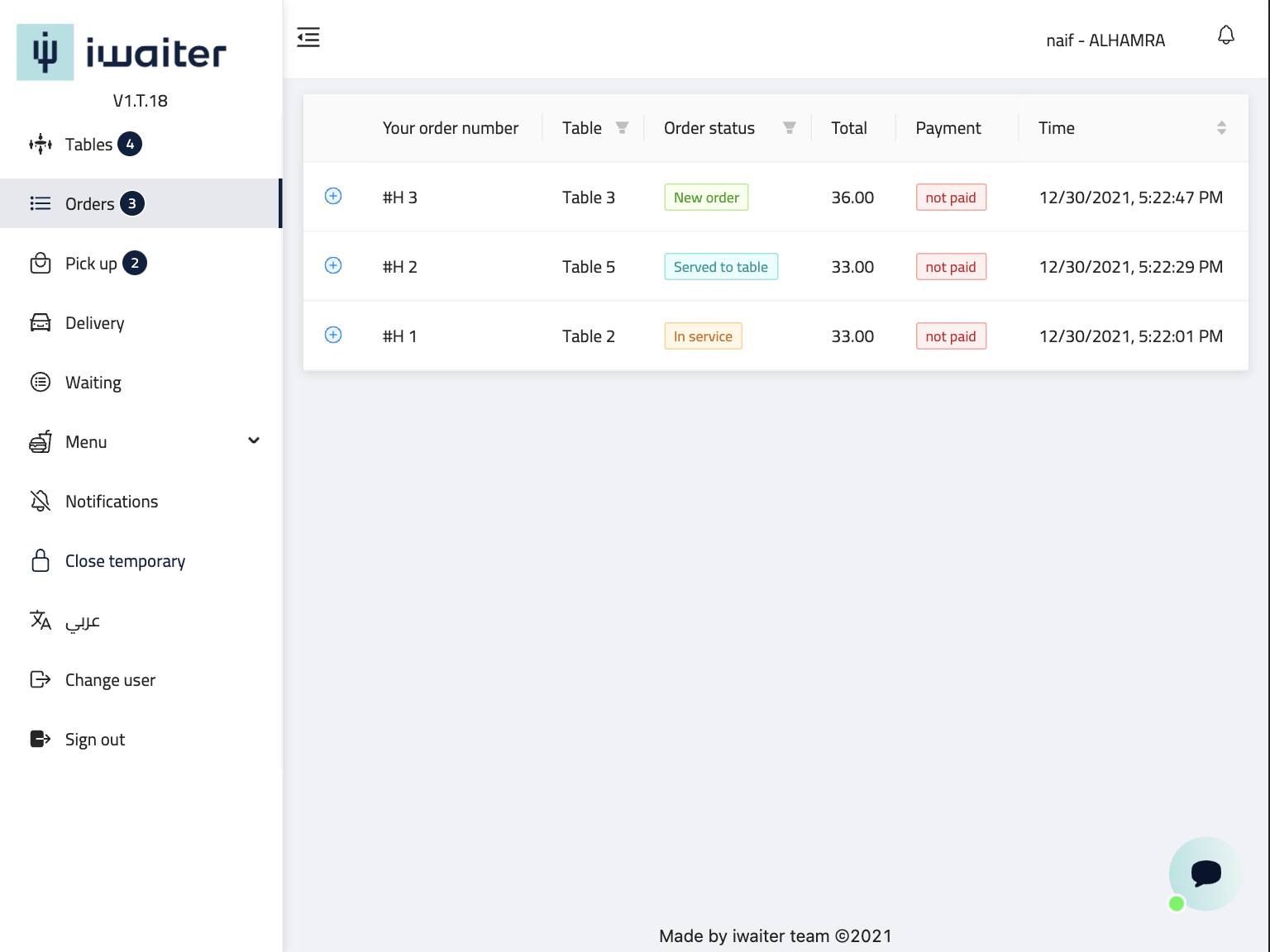Open the Waiting list page
The image size is (1270, 952).
point(93,383)
